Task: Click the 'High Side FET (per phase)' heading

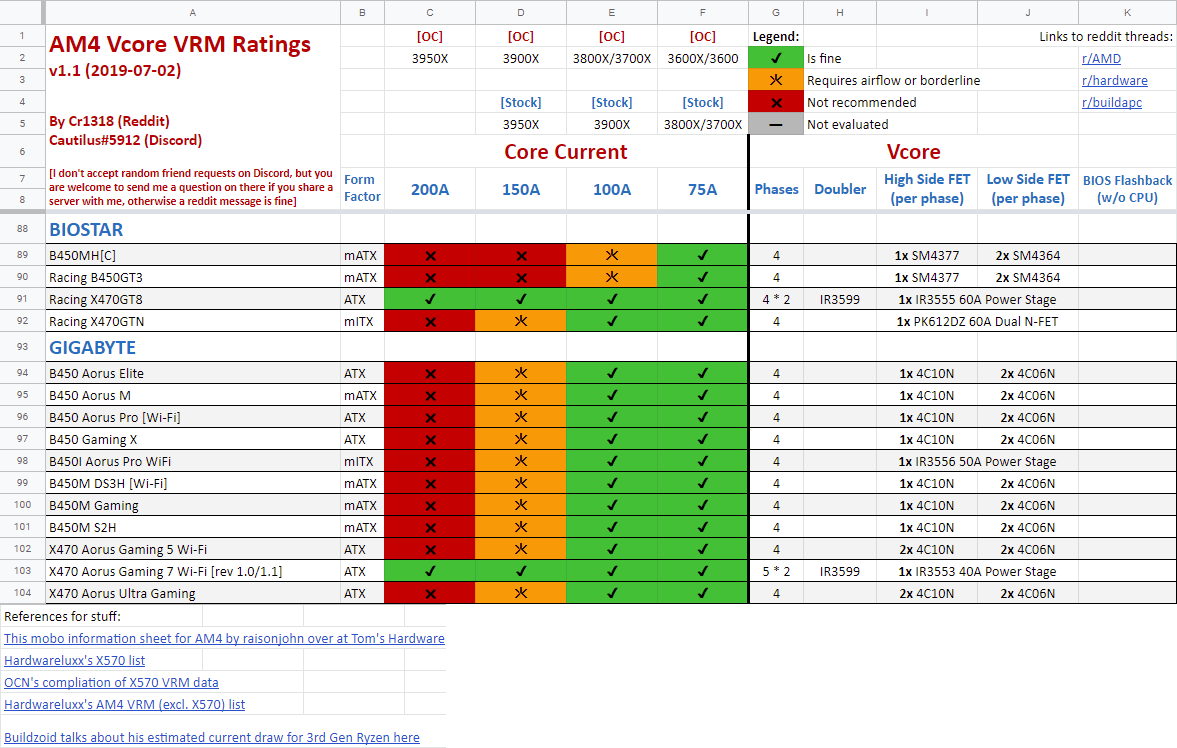Action: [x=927, y=189]
